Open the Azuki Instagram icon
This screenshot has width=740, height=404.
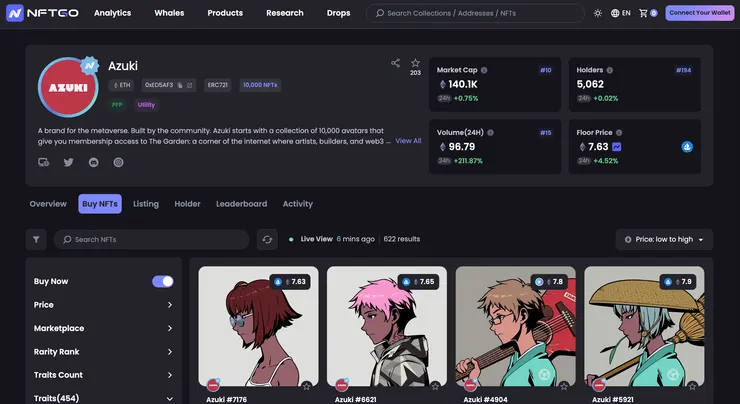pyautogui.click(x=118, y=162)
